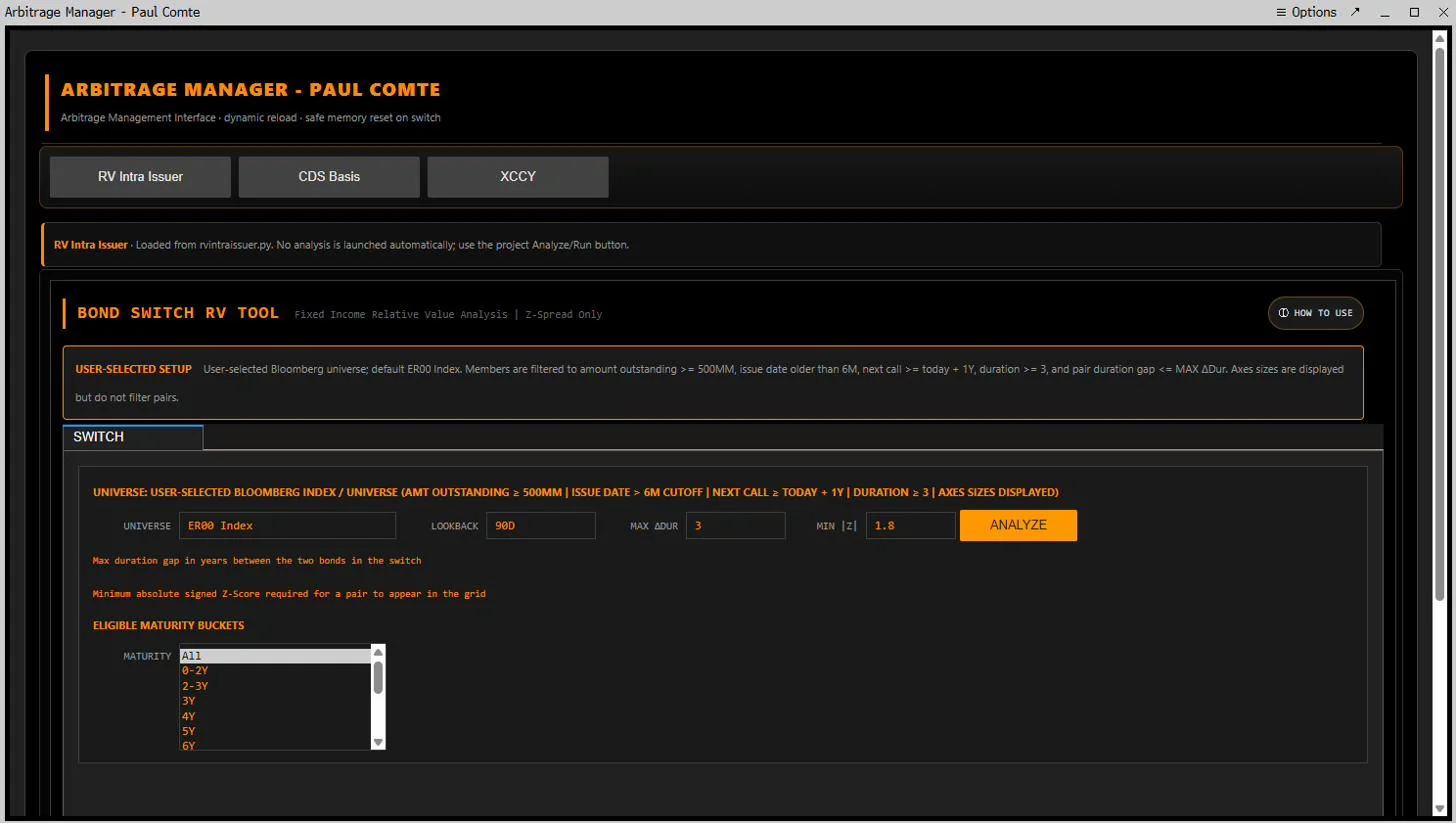Viewport: 1456px width, 840px height.
Task: Click the orange ANALYZE button
Action: [1018, 525]
